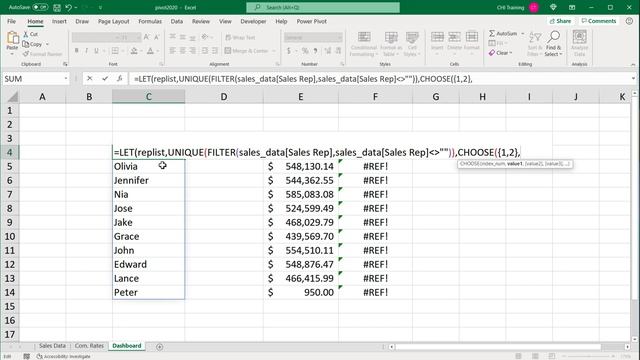Click the Sort & Filter icon
Screen dimensions: 640x360
[x=535, y=38]
